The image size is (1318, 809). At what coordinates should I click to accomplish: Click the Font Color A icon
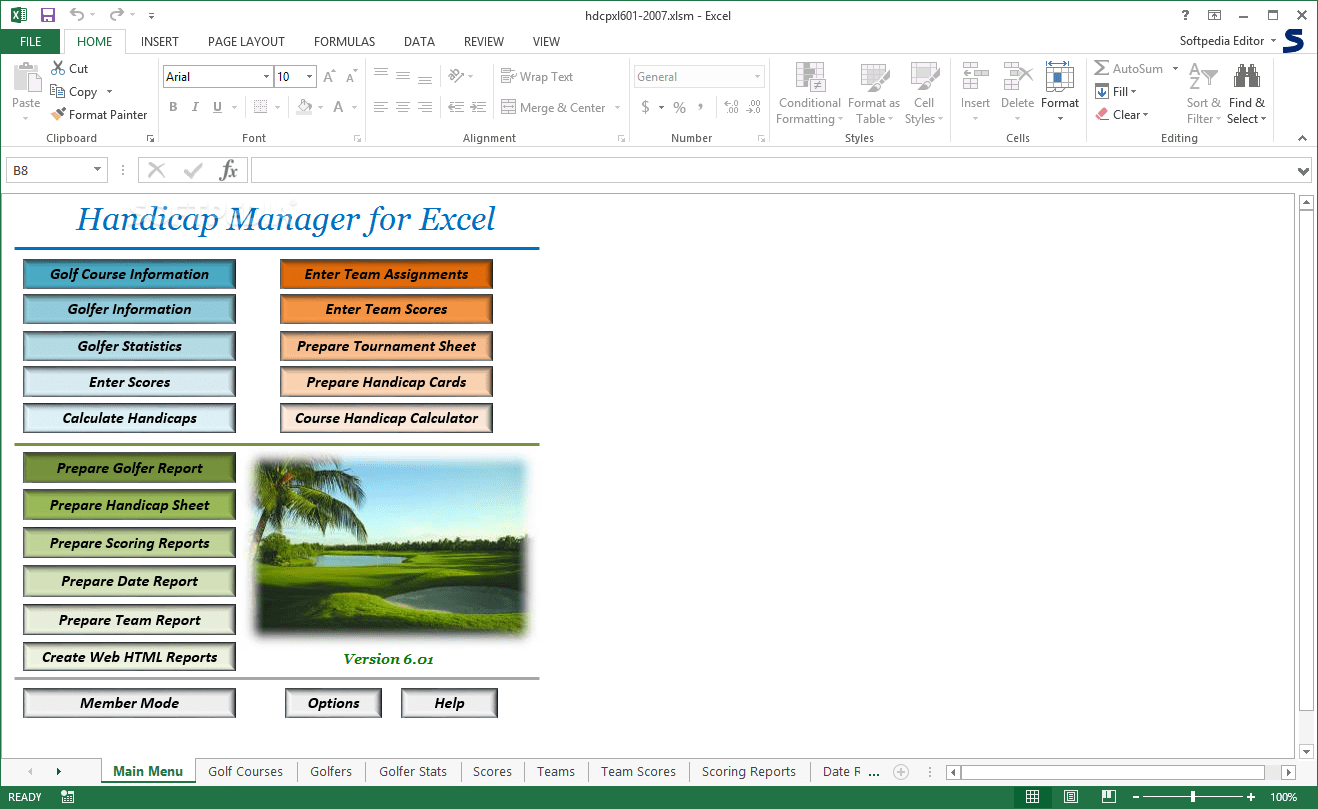pos(339,107)
